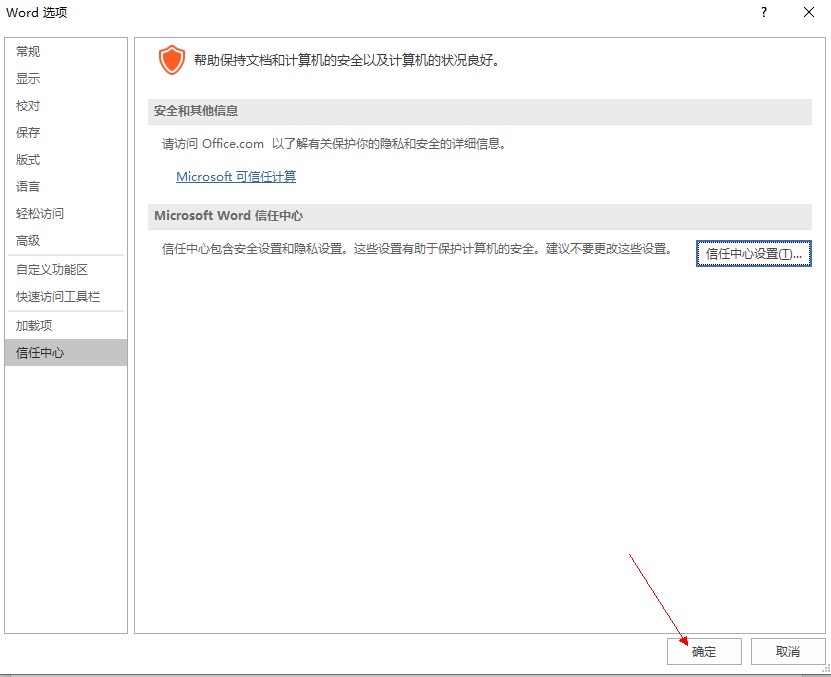Select the highlighted 信任中心 category

pos(66,353)
